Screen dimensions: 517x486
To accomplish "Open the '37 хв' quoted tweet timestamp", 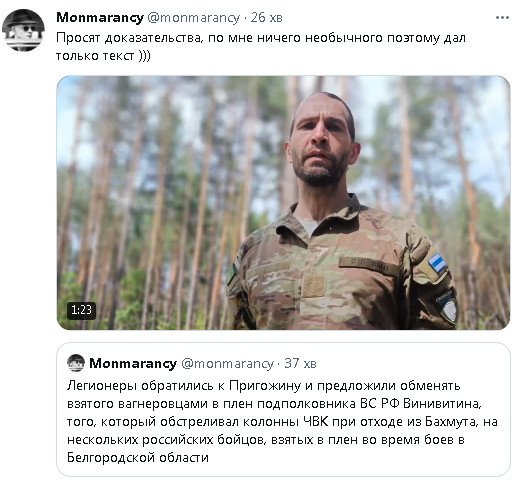I will [x=300, y=363].
